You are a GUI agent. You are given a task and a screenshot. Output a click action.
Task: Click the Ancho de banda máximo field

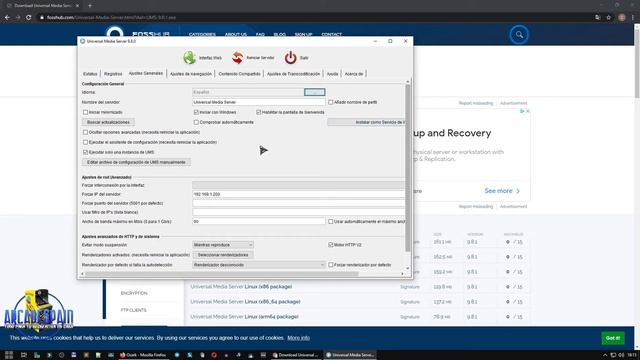tap(259, 222)
